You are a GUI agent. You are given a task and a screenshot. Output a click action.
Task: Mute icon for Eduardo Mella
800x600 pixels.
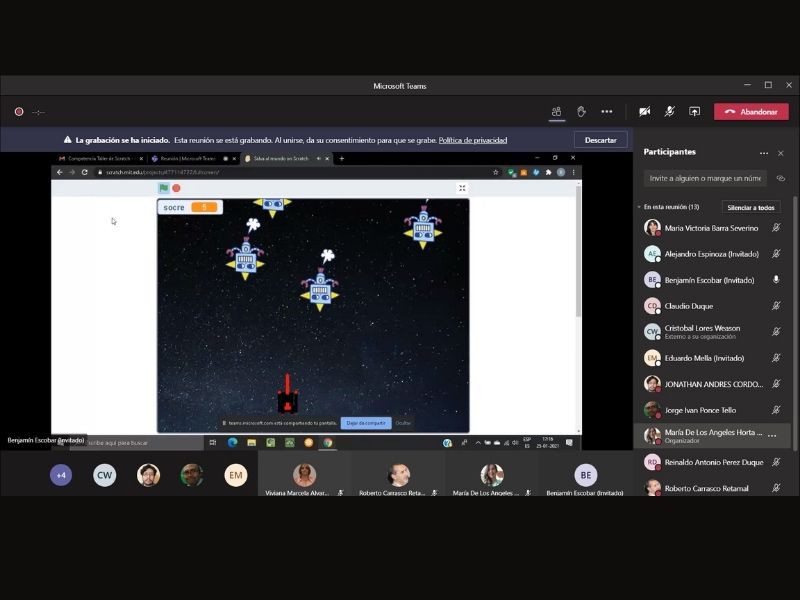776,358
